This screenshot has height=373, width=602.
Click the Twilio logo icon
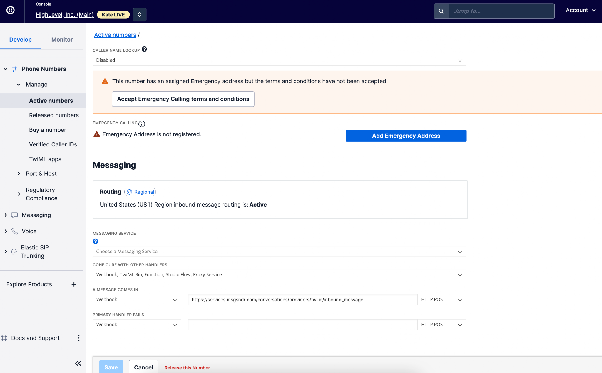coord(10,10)
